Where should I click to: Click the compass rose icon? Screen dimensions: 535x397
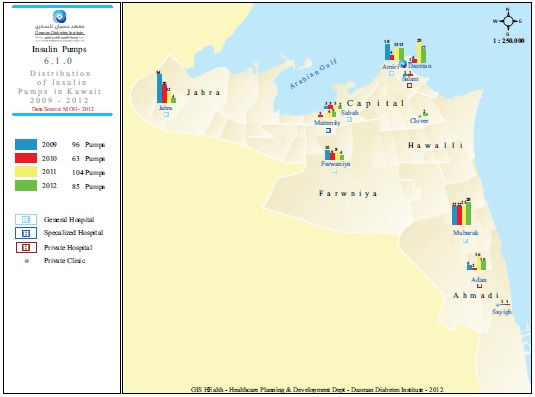[x=508, y=21]
